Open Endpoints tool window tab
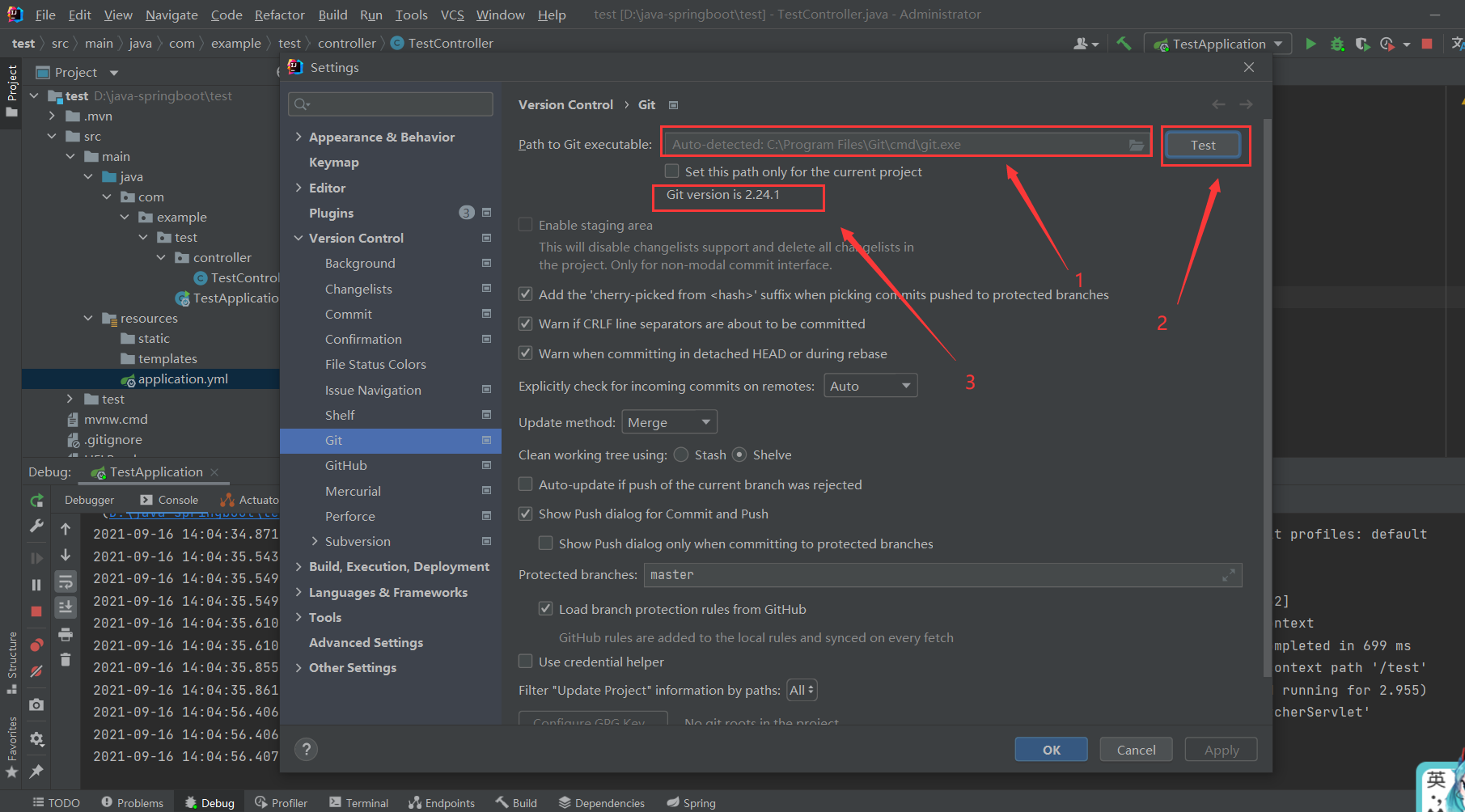Image resolution: width=1465 pixels, height=812 pixels. pyautogui.click(x=442, y=802)
